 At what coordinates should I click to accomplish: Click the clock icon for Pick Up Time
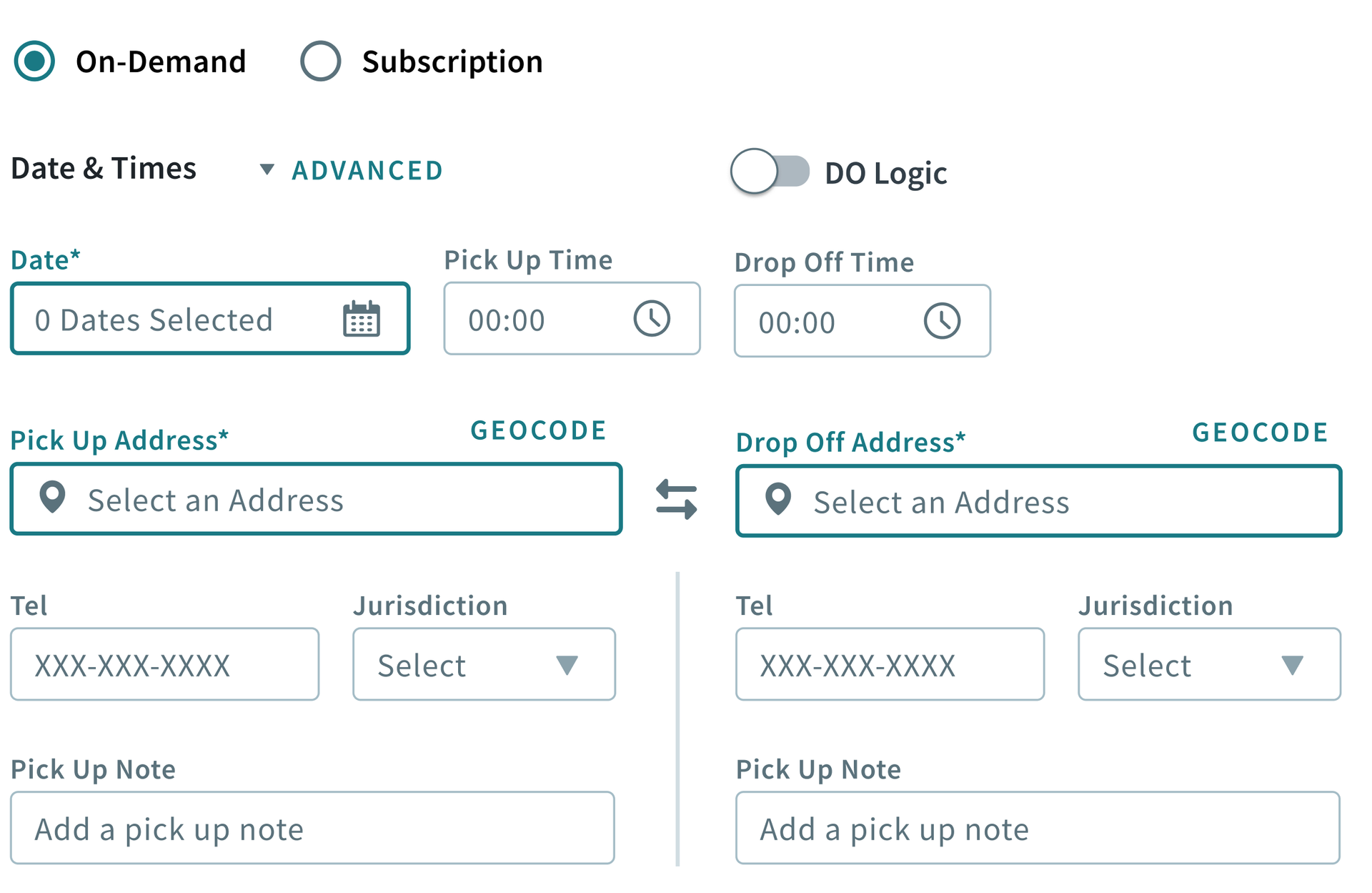coord(651,319)
